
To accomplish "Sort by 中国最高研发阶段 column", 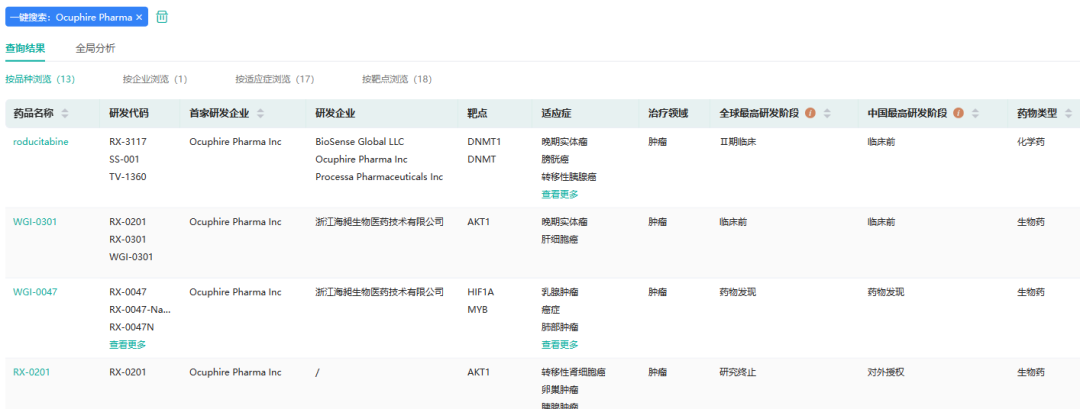I will (975, 114).
